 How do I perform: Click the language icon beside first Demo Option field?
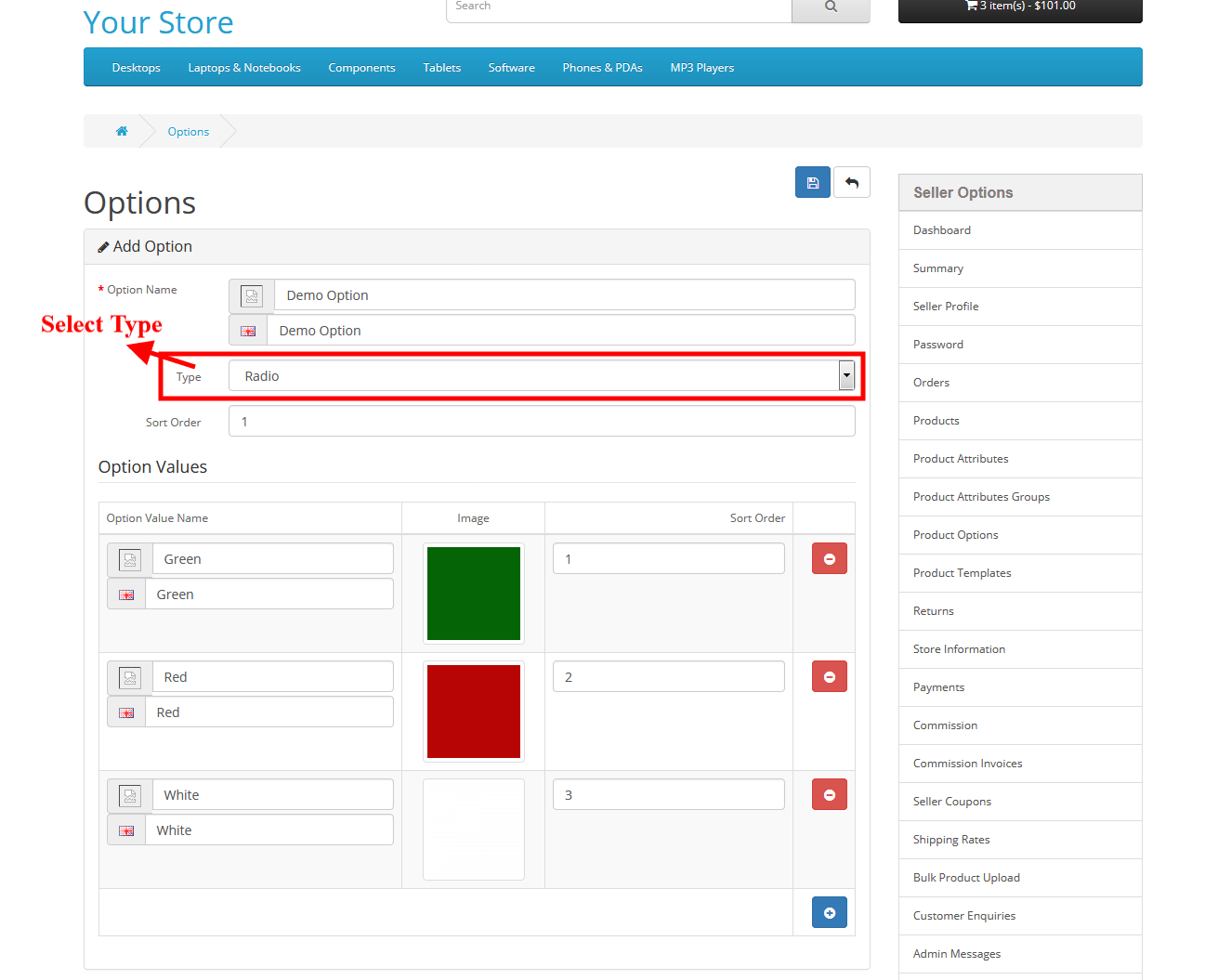tap(252, 295)
